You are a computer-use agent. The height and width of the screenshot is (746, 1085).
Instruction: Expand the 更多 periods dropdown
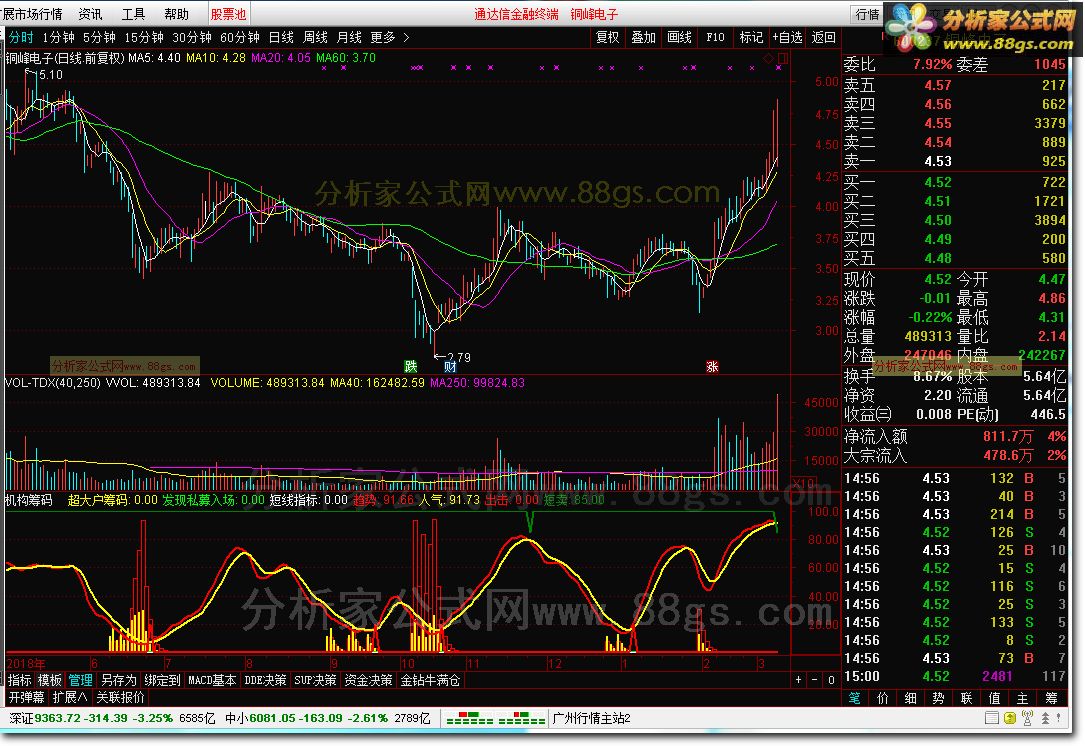(390, 37)
